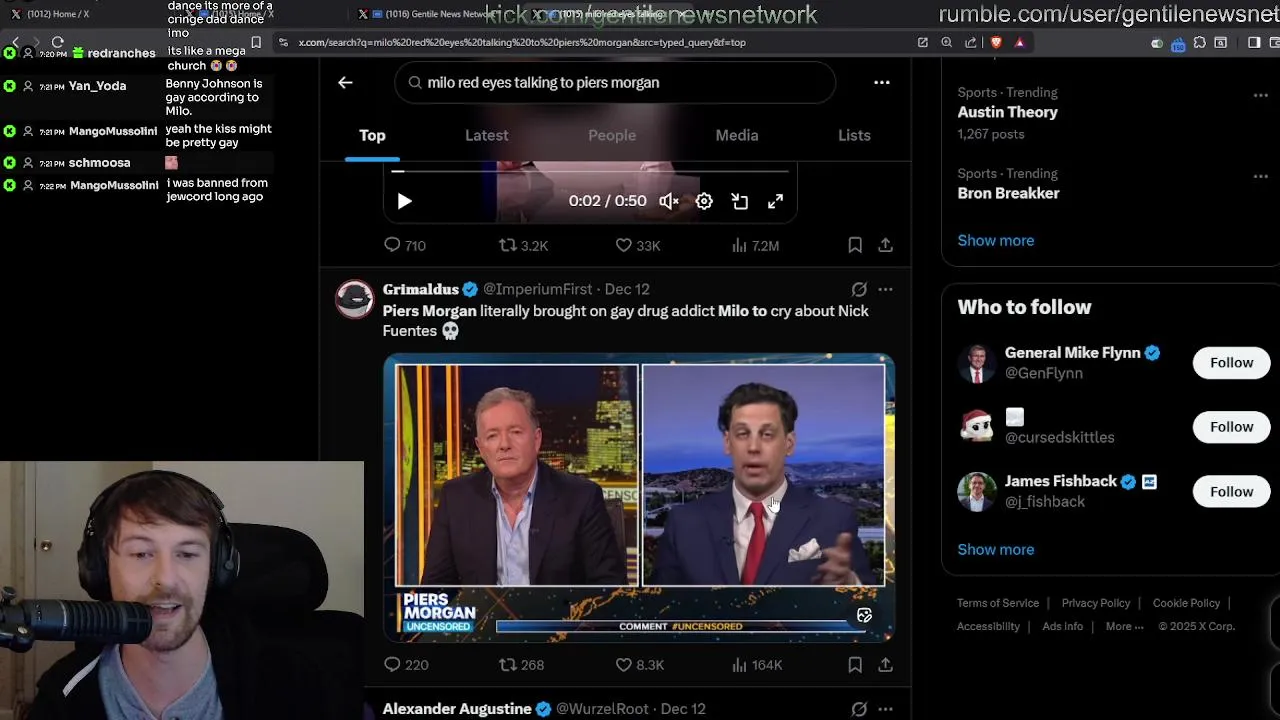Play the video showing 0:02 / 0:50
The image size is (1280, 720).
pos(404,201)
